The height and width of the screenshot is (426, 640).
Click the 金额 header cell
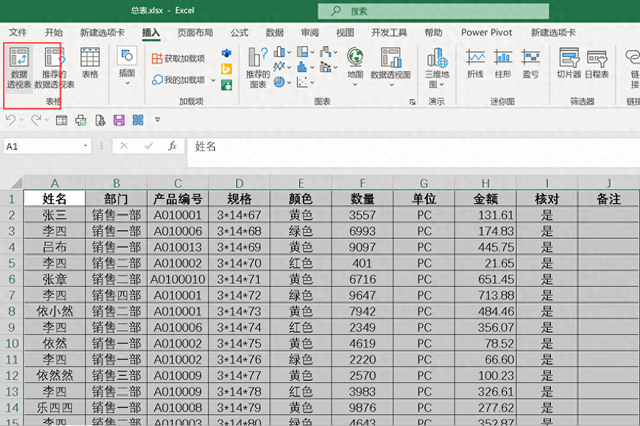coord(485,199)
